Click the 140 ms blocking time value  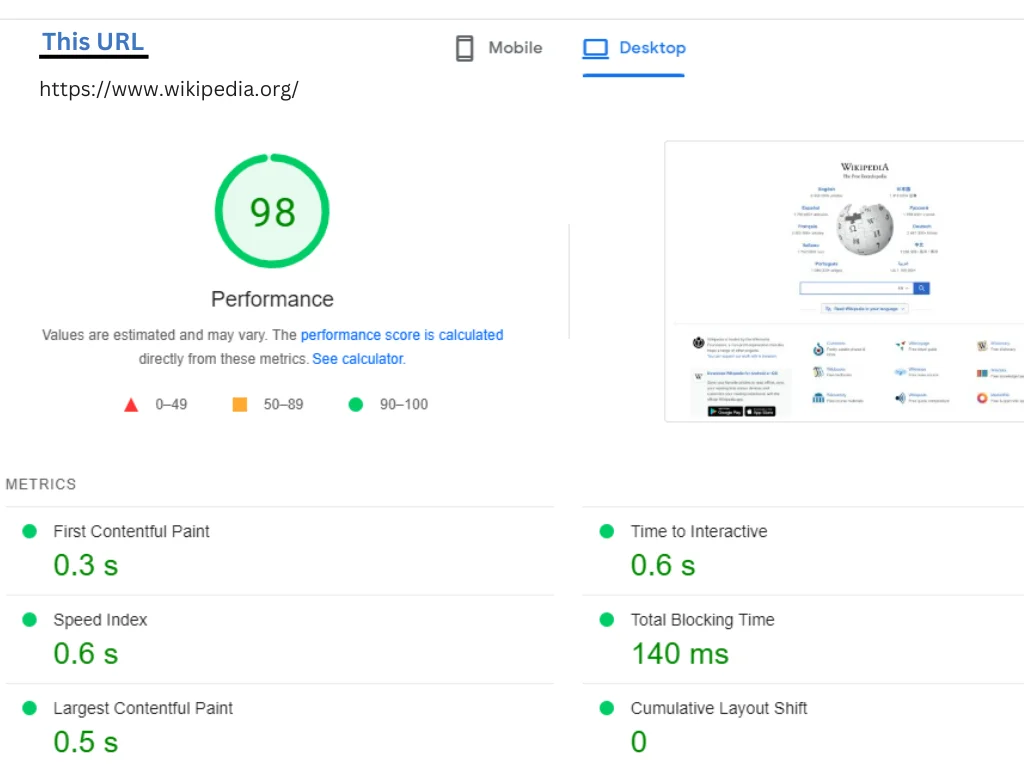[680, 654]
